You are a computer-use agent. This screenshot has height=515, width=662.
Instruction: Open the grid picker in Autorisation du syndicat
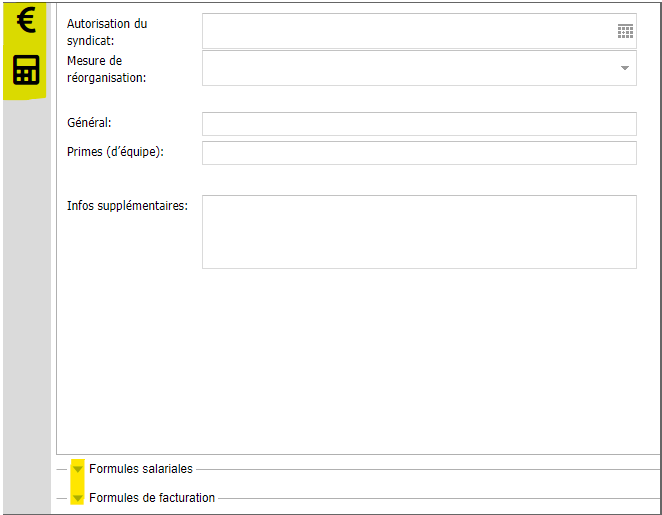pos(625,31)
